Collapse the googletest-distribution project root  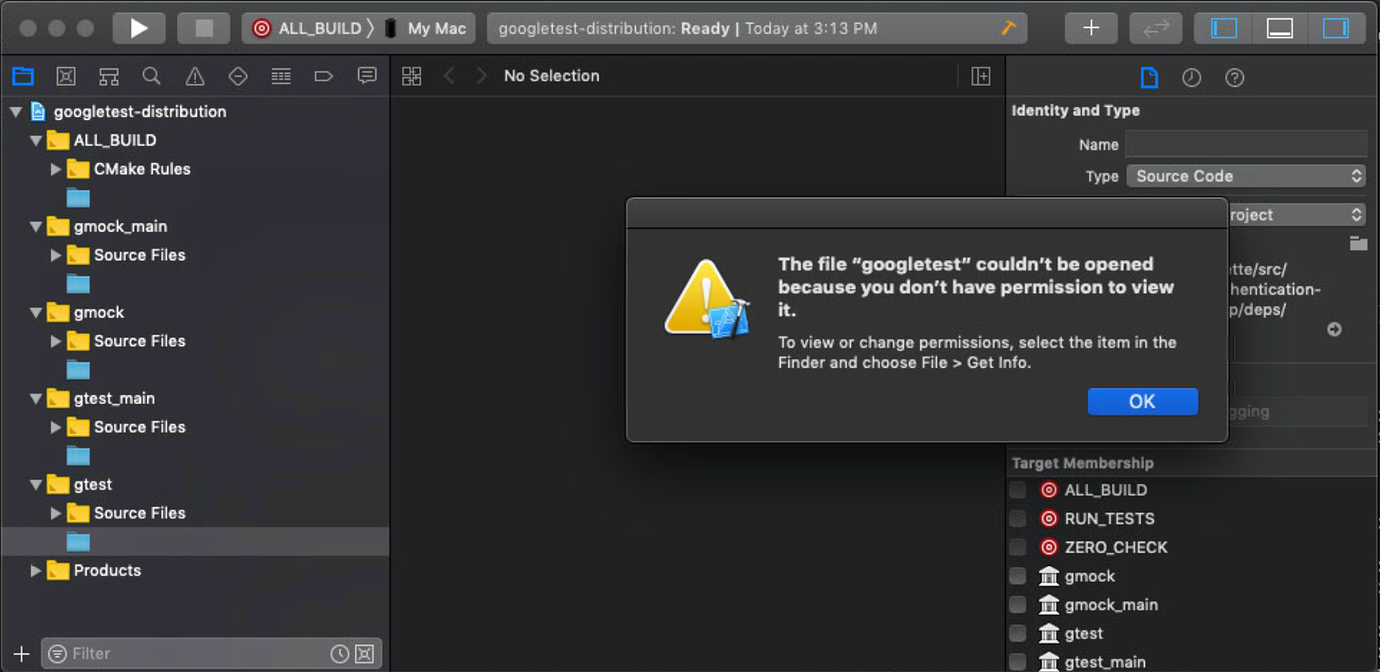[x=16, y=112]
